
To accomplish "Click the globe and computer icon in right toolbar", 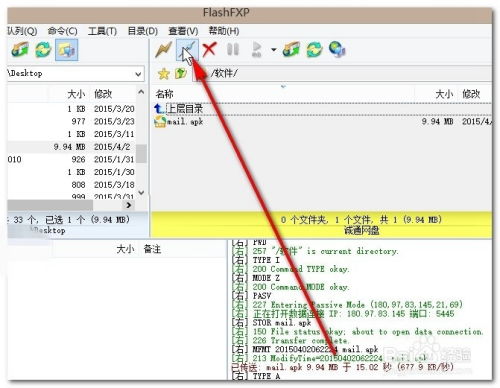I will tap(337, 50).
